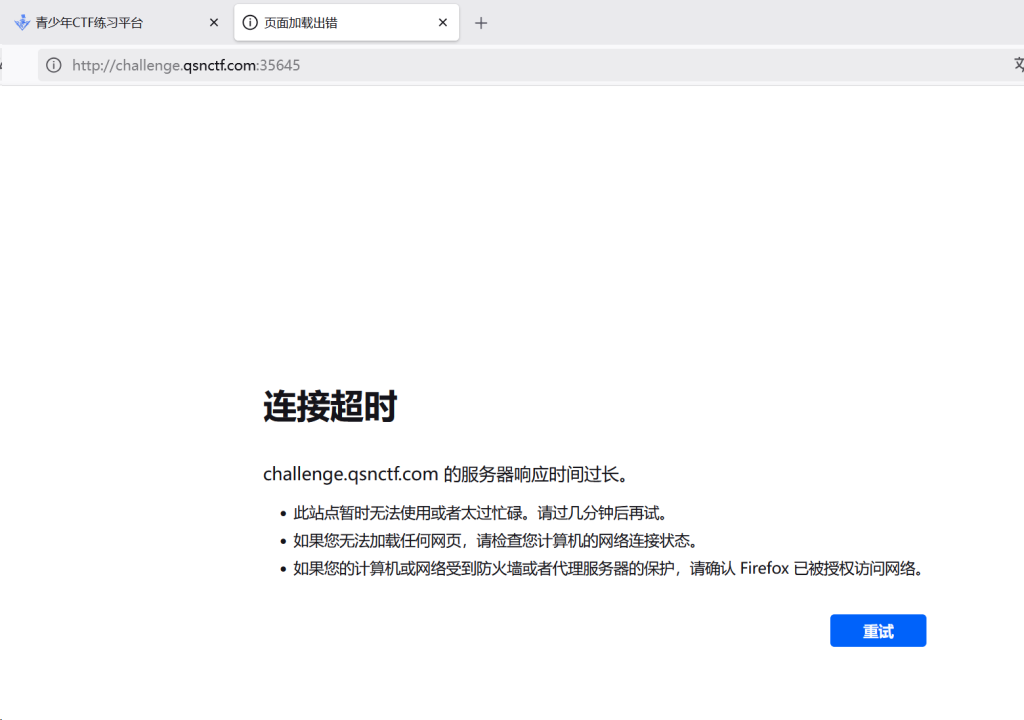The width and height of the screenshot is (1024, 720).
Task: Click the bullet about 防火墙或者代理服务器
Action: coord(607,569)
